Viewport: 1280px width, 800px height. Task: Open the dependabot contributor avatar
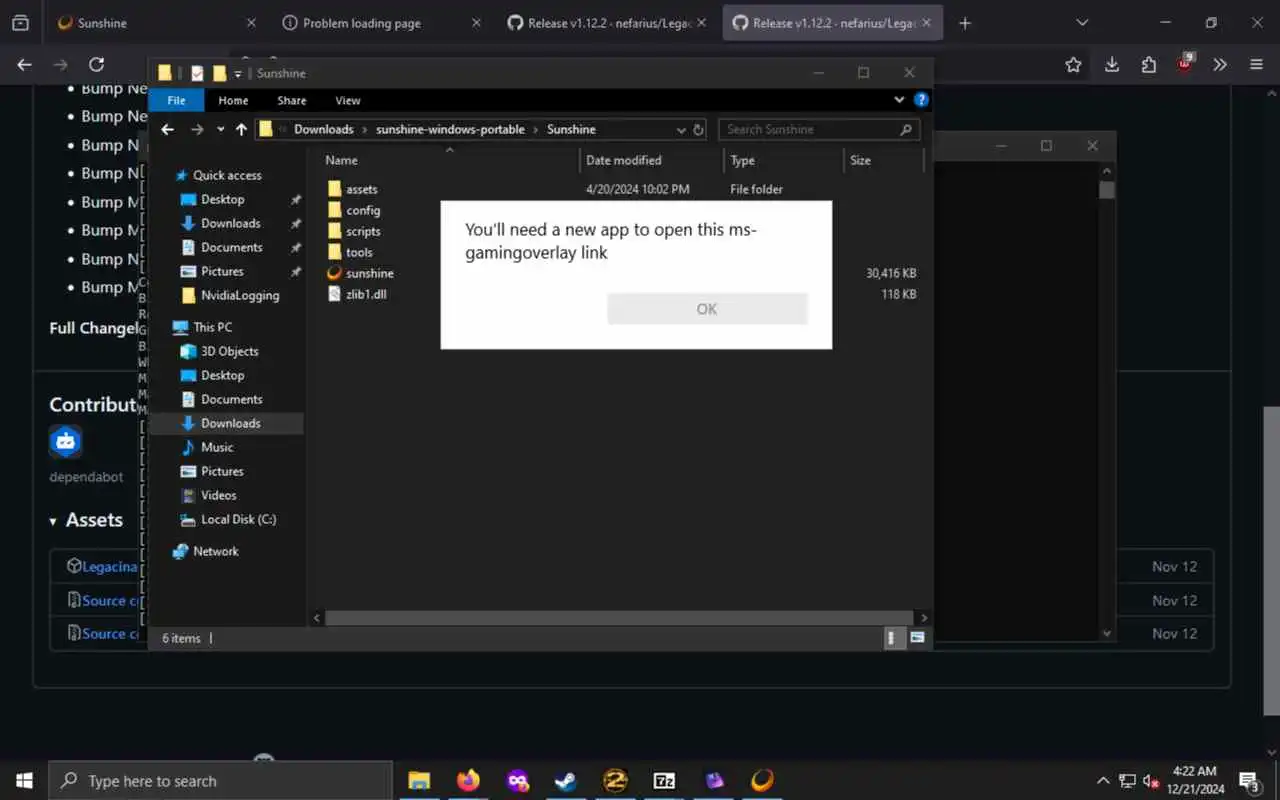[66, 441]
